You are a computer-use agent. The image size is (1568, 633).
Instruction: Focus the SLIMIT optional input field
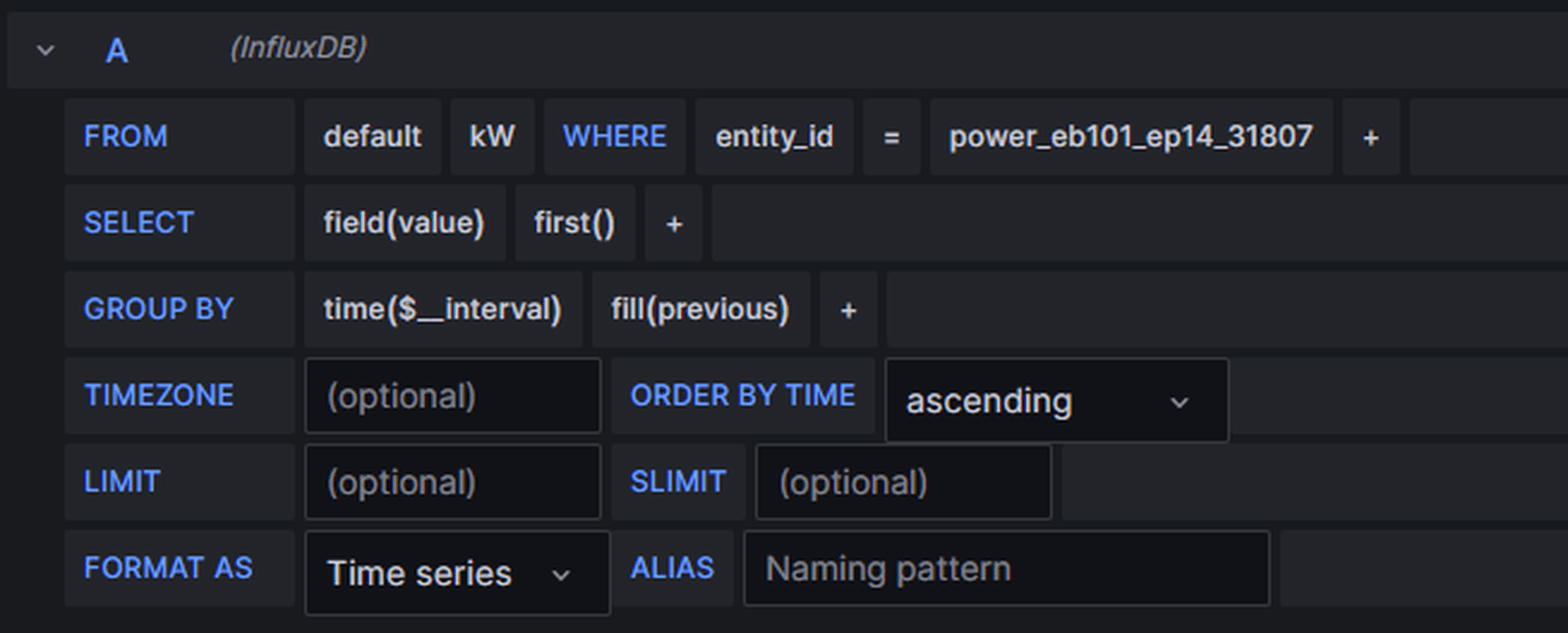tap(902, 482)
